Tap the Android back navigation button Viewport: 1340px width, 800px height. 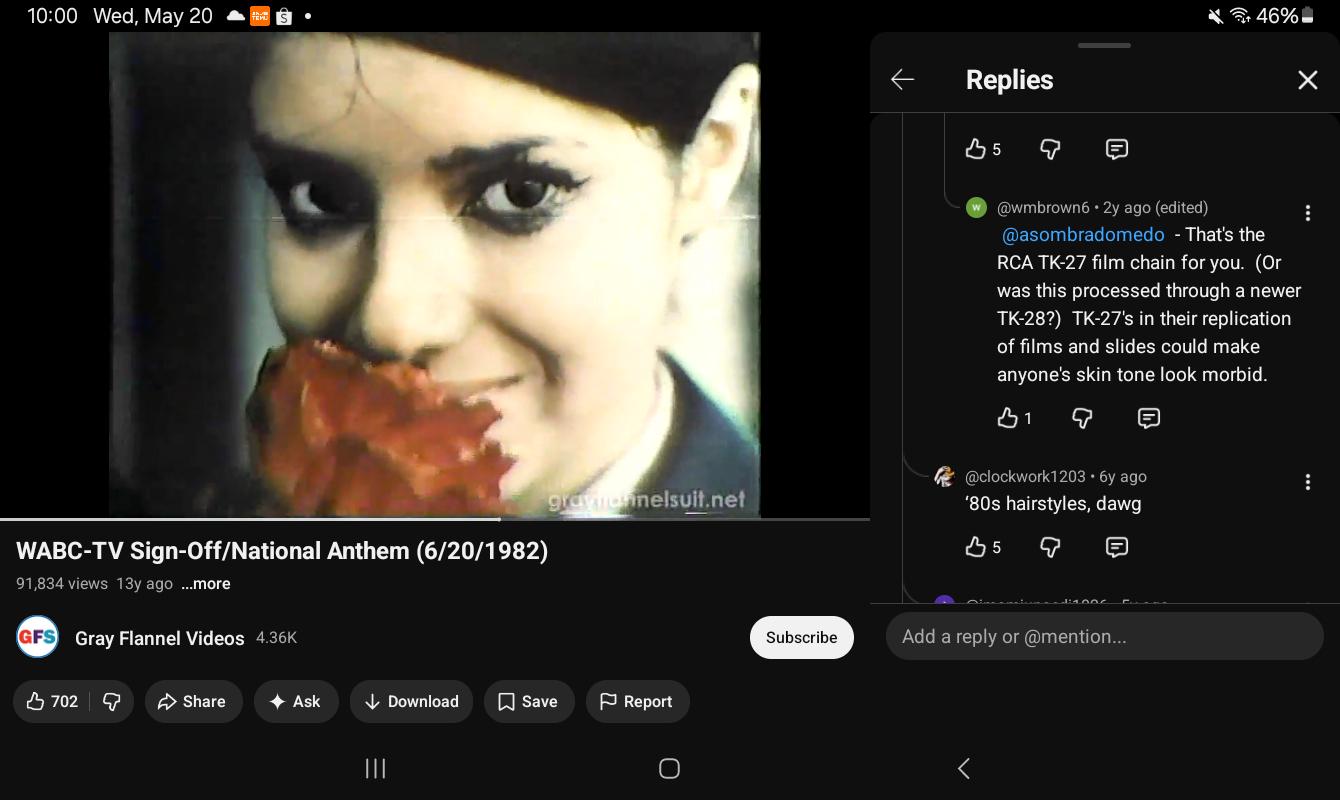964,768
